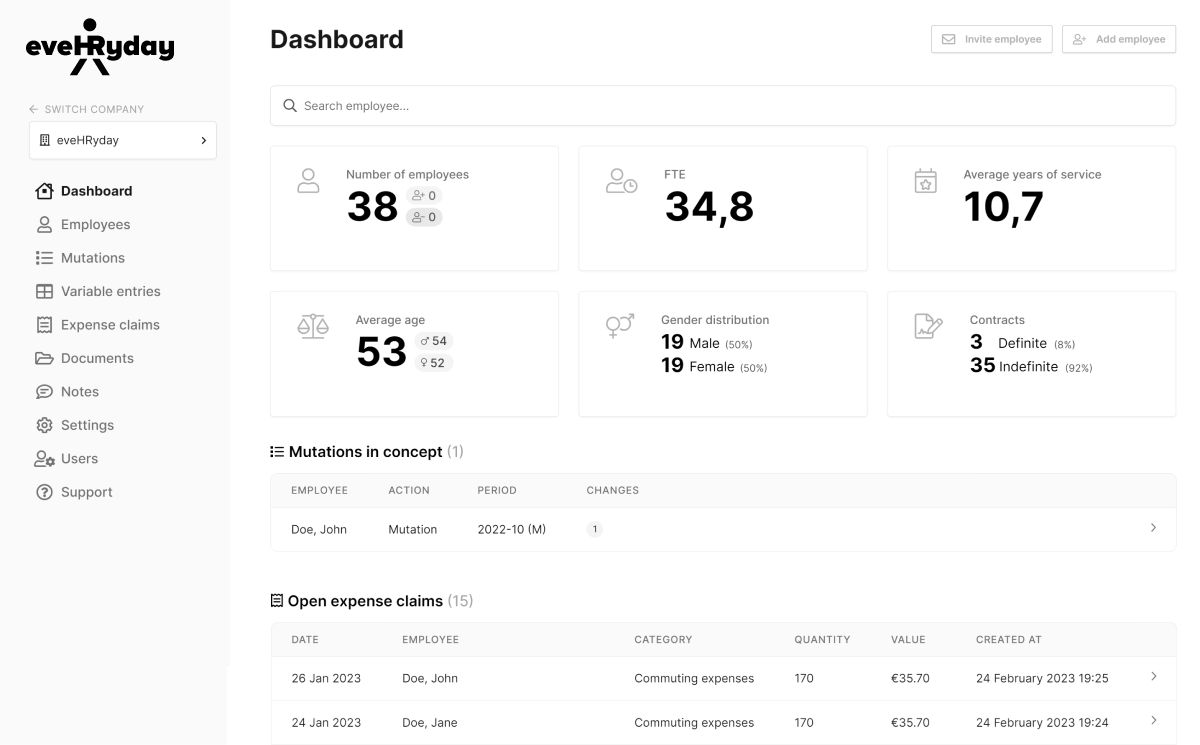
Task: Go to Employees in the sidebar
Action: click(x=95, y=225)
